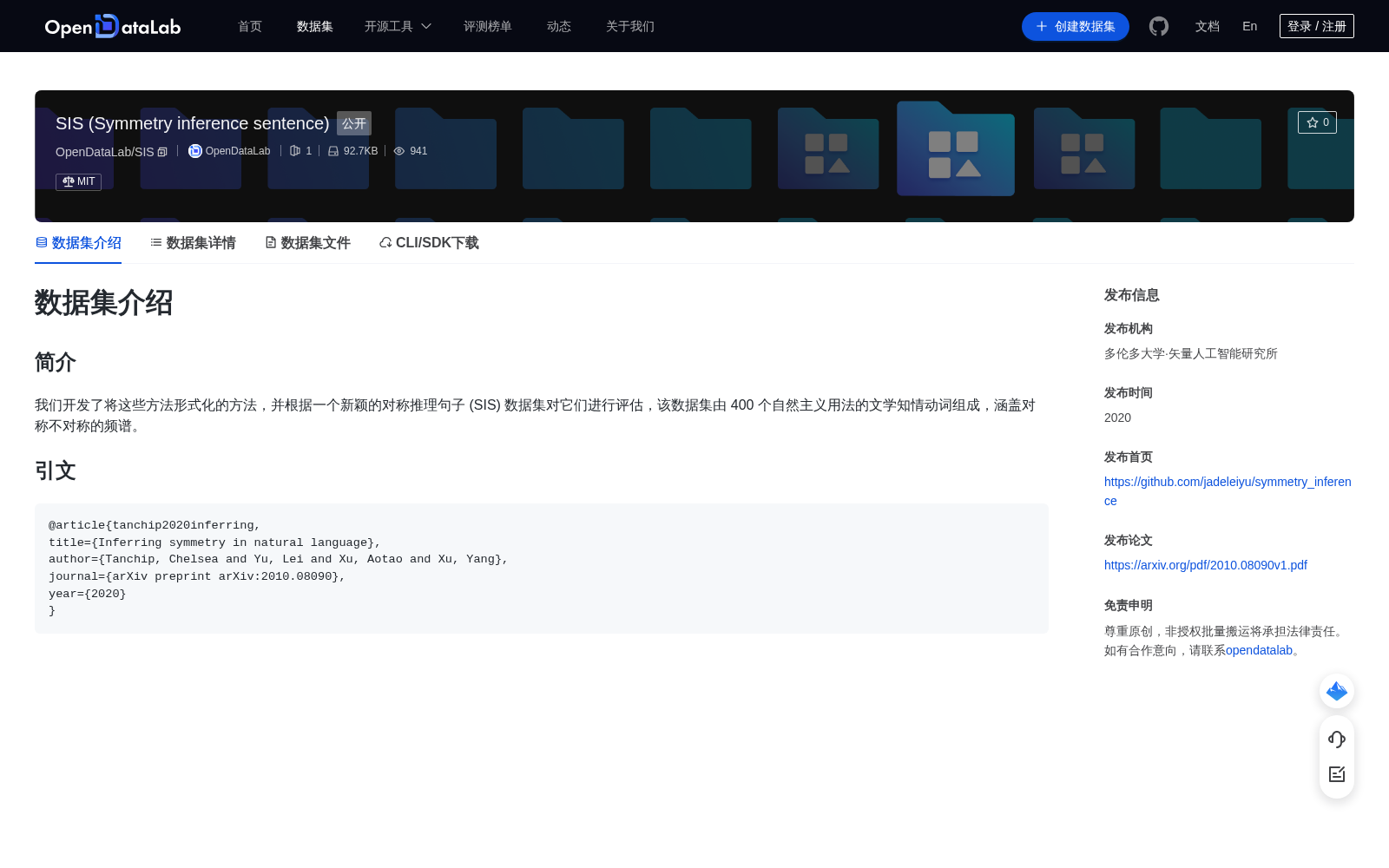This screenshot has width=1389, height=868.
Task: Open the 文档 link in header
Action: [1208, 26]
